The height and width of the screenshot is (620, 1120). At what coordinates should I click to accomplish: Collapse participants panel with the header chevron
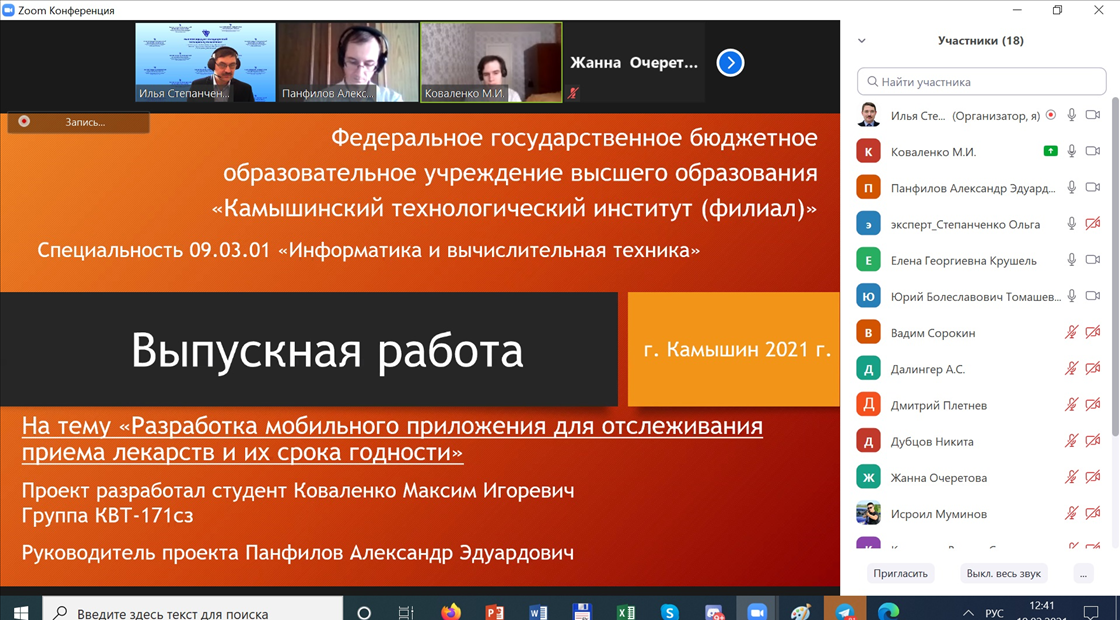point(862,41)
